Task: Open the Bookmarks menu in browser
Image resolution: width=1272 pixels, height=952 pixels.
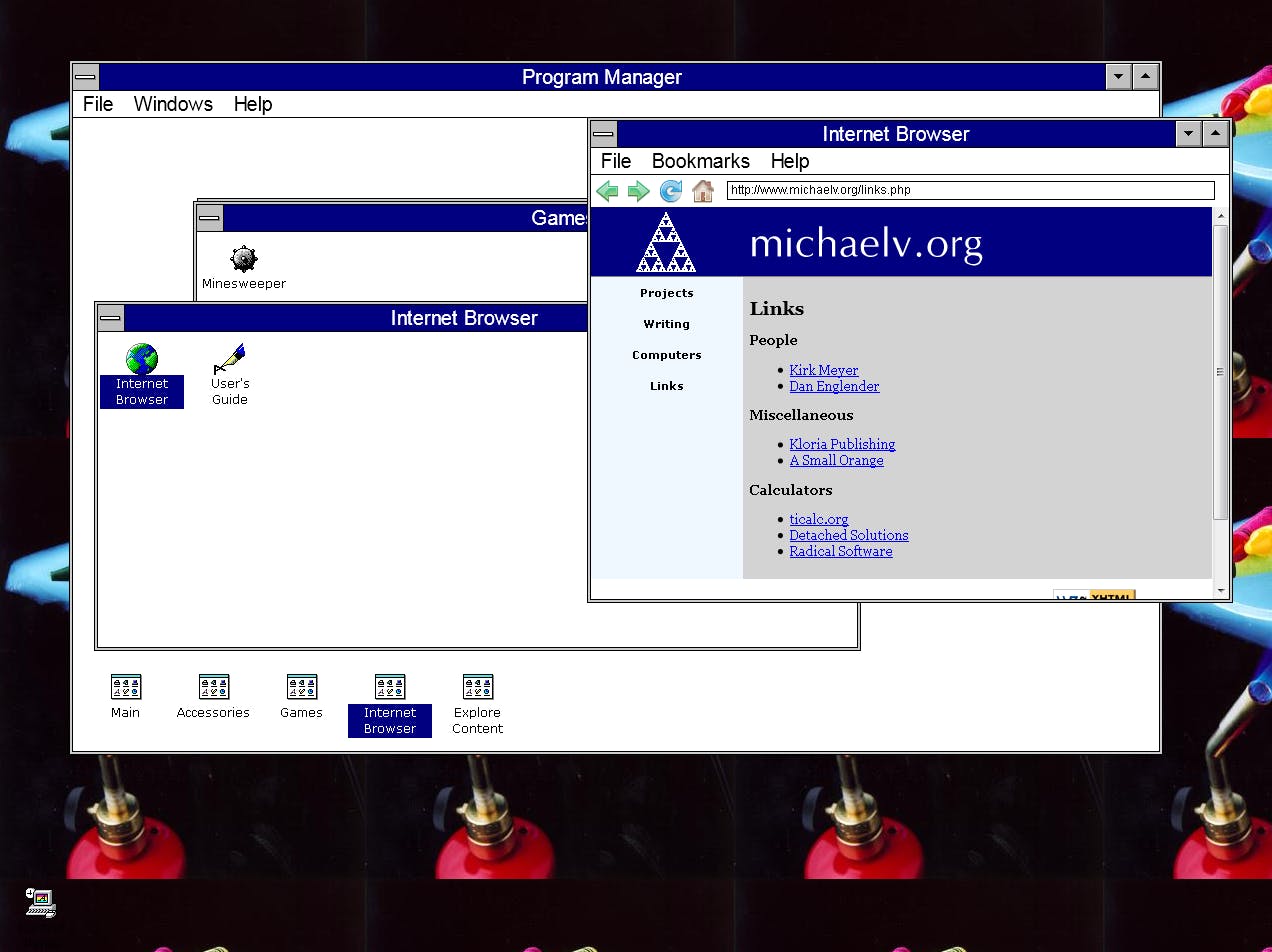Action: point(700,161)
